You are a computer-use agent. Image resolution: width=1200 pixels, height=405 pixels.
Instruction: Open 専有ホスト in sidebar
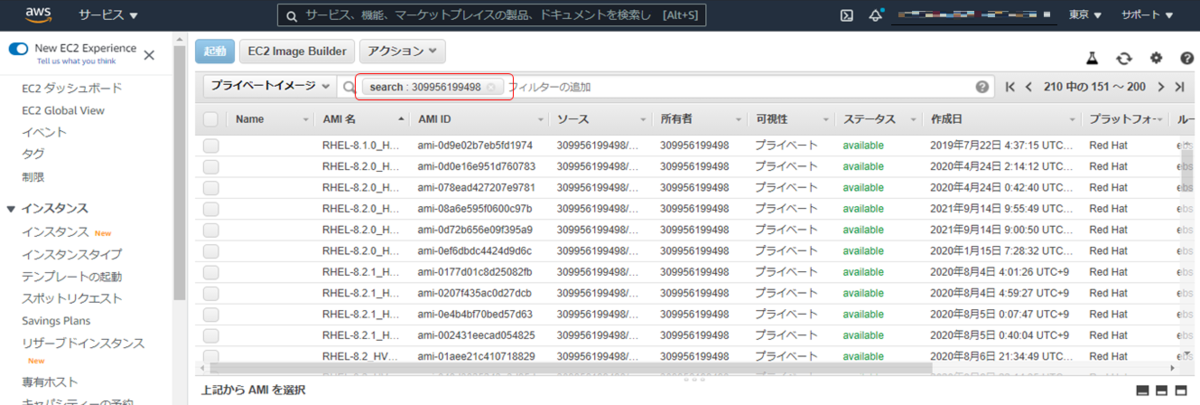[50, 382]
